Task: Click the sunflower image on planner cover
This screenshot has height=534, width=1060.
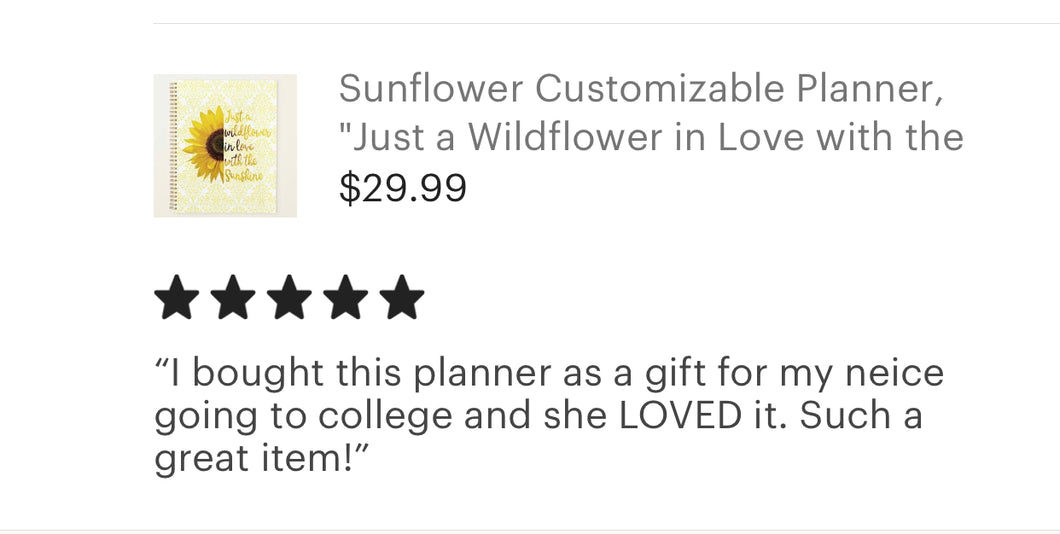Action: (203, 145)
